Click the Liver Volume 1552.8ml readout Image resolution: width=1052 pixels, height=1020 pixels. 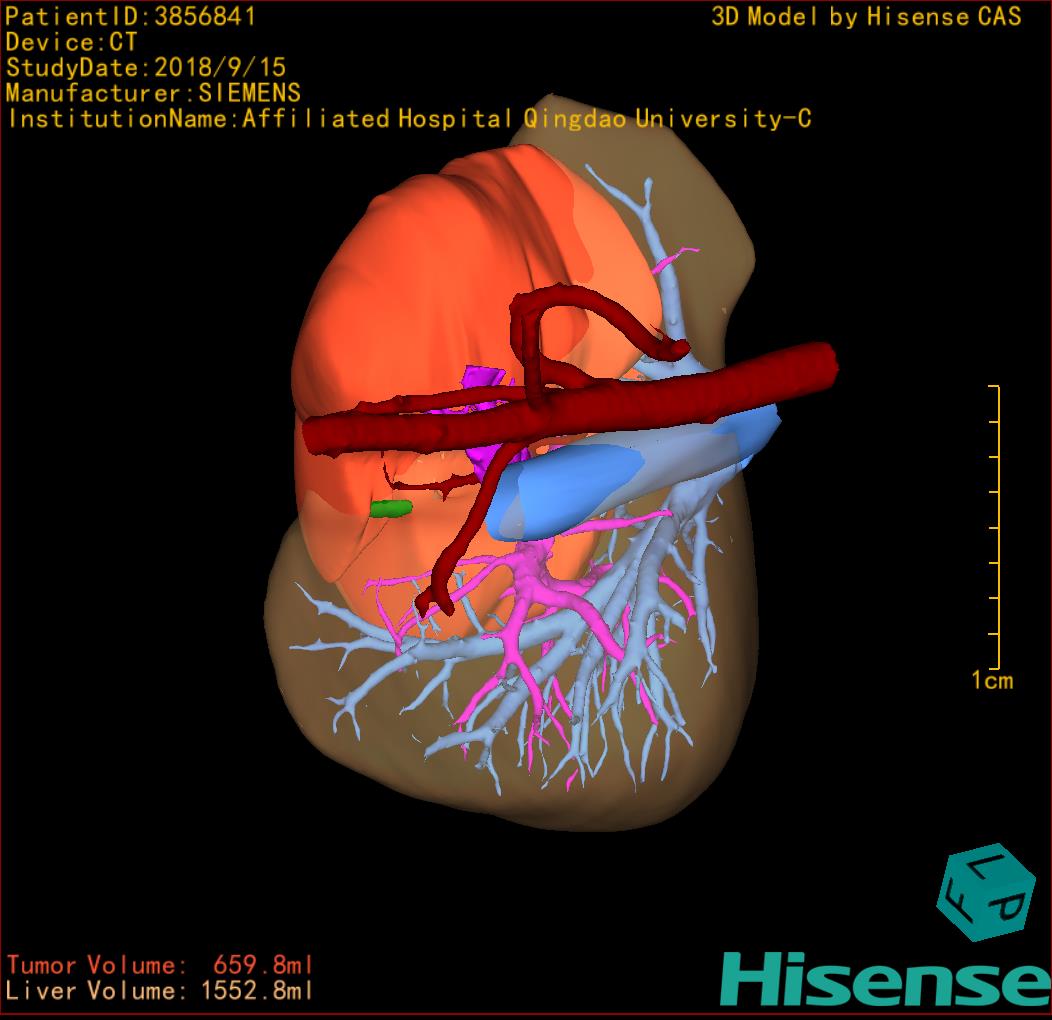(x=160, y=991)
